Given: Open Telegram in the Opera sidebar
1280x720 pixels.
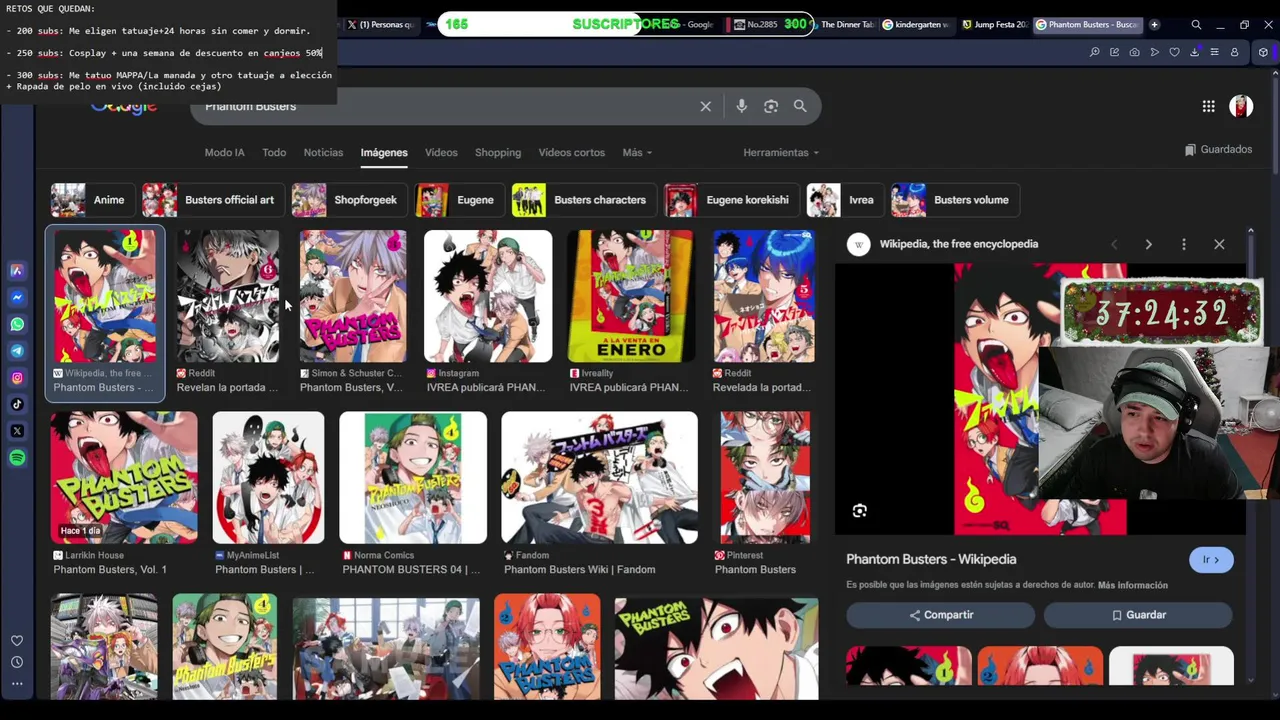Looking at the screenshot, I should [17, 351].
